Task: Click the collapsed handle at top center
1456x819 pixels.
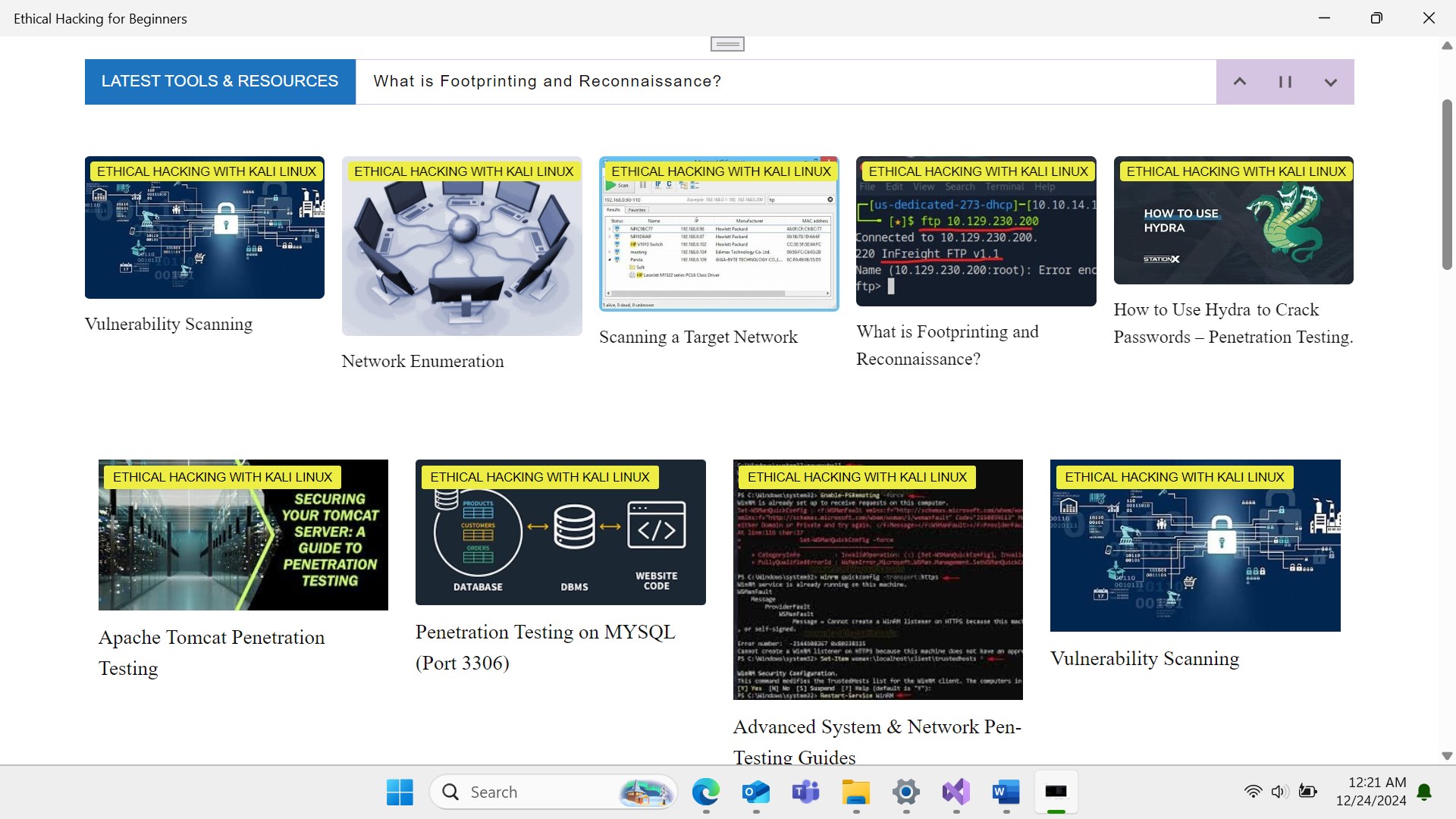Action: [727, 44]
